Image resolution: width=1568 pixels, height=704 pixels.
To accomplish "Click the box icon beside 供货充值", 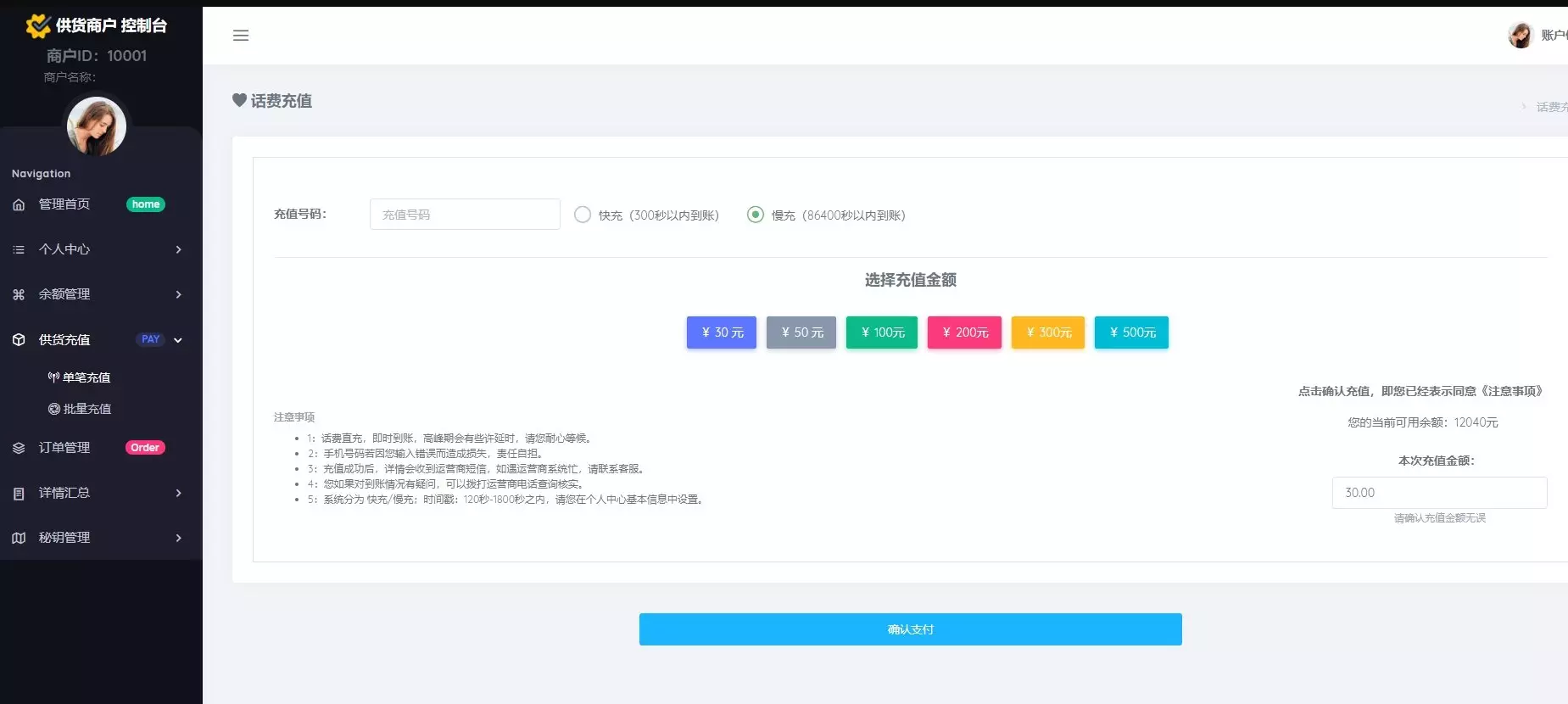I will pos(19,340).
